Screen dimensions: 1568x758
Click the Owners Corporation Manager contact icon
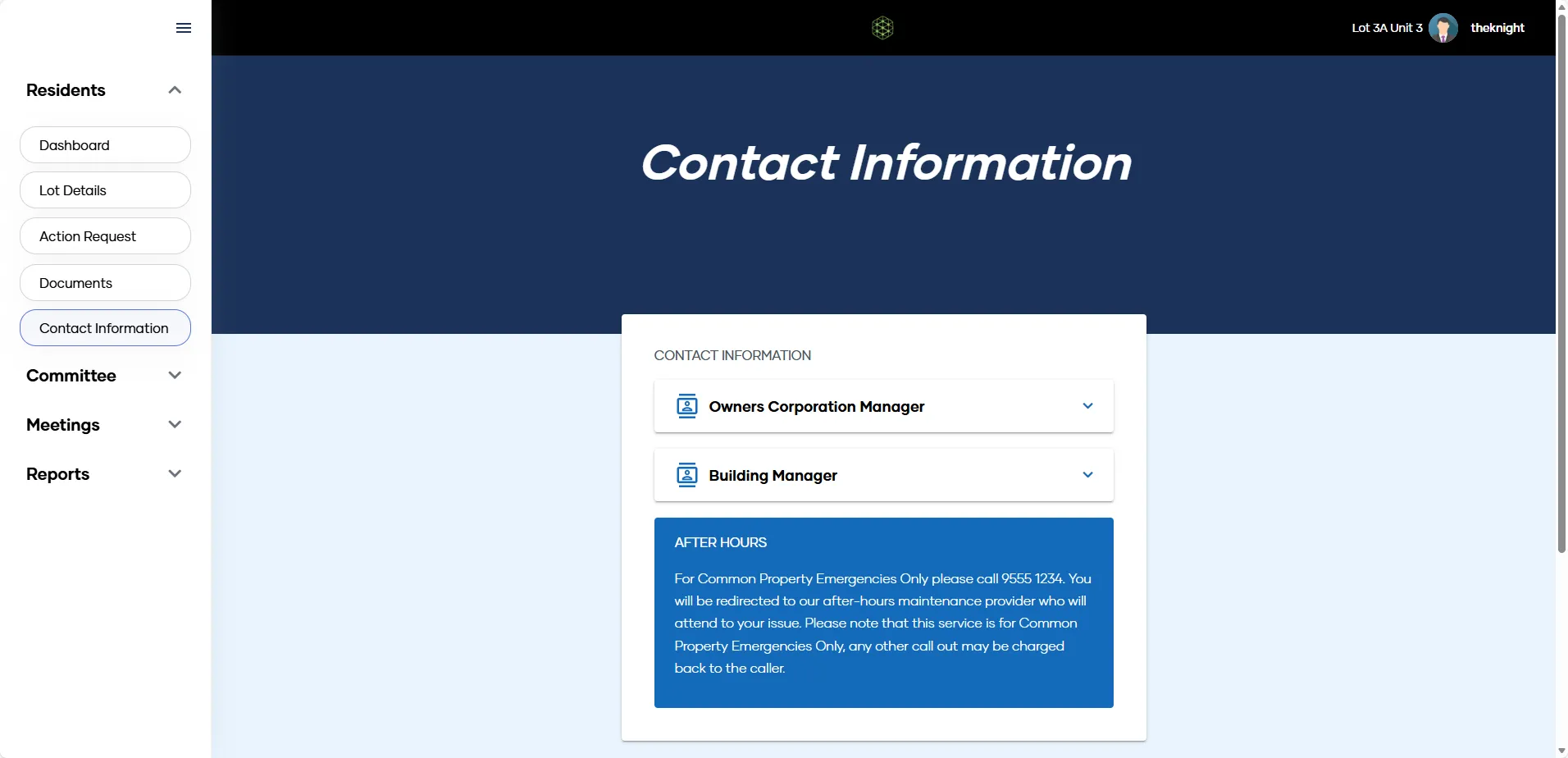(687, 406)
